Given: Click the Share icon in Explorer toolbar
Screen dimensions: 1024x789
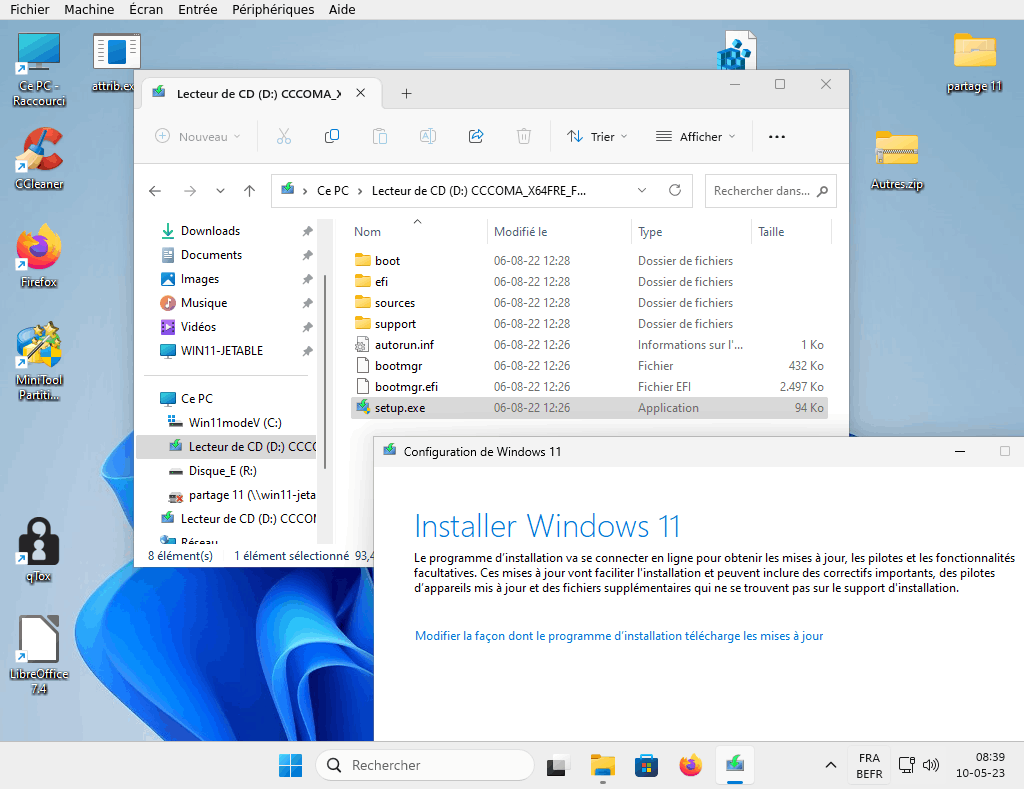Looking at the screenshot, I should point(476,137).
